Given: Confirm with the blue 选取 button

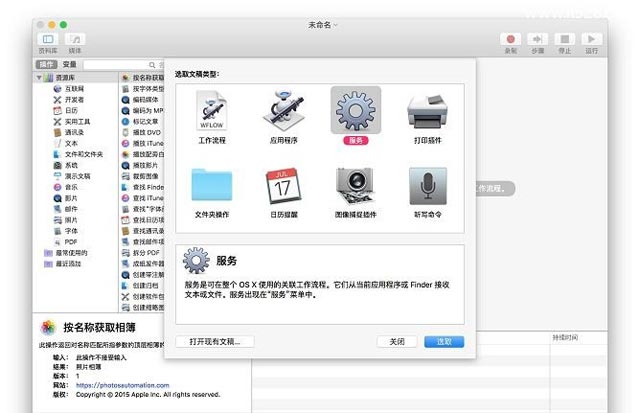Looking at the screenshot, I should tap(444, 342).
